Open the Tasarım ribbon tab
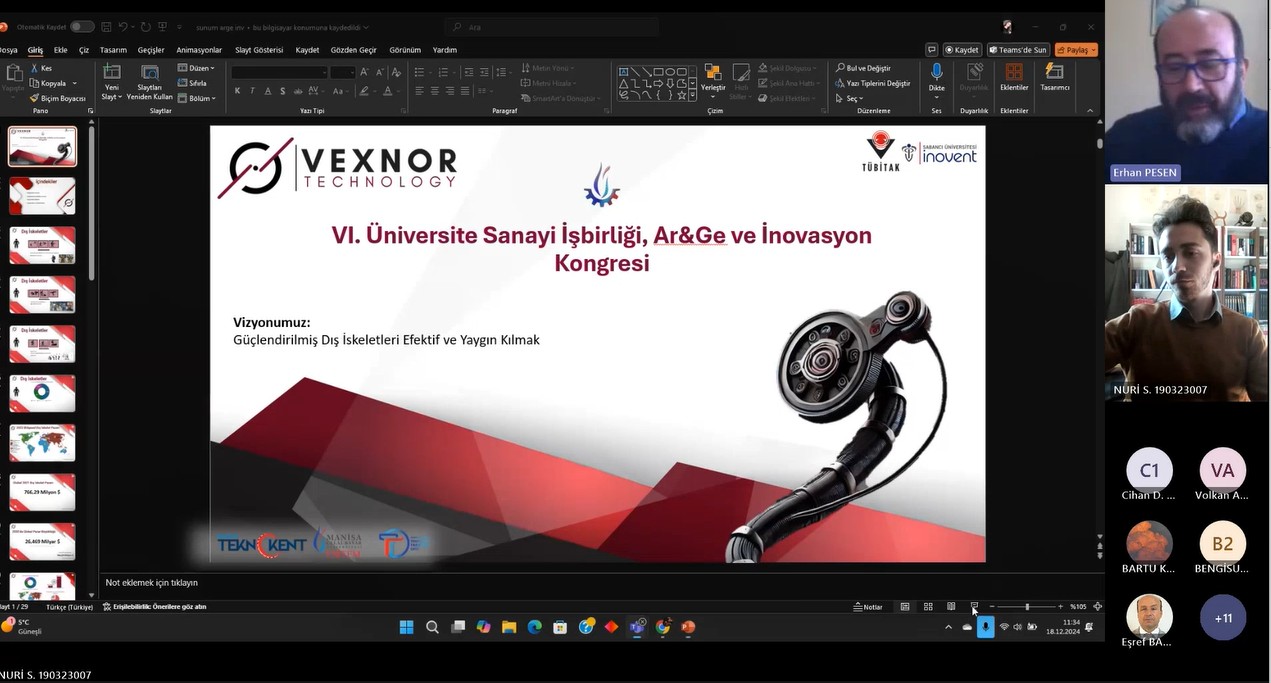1271x683 pixels. (113, 50)
